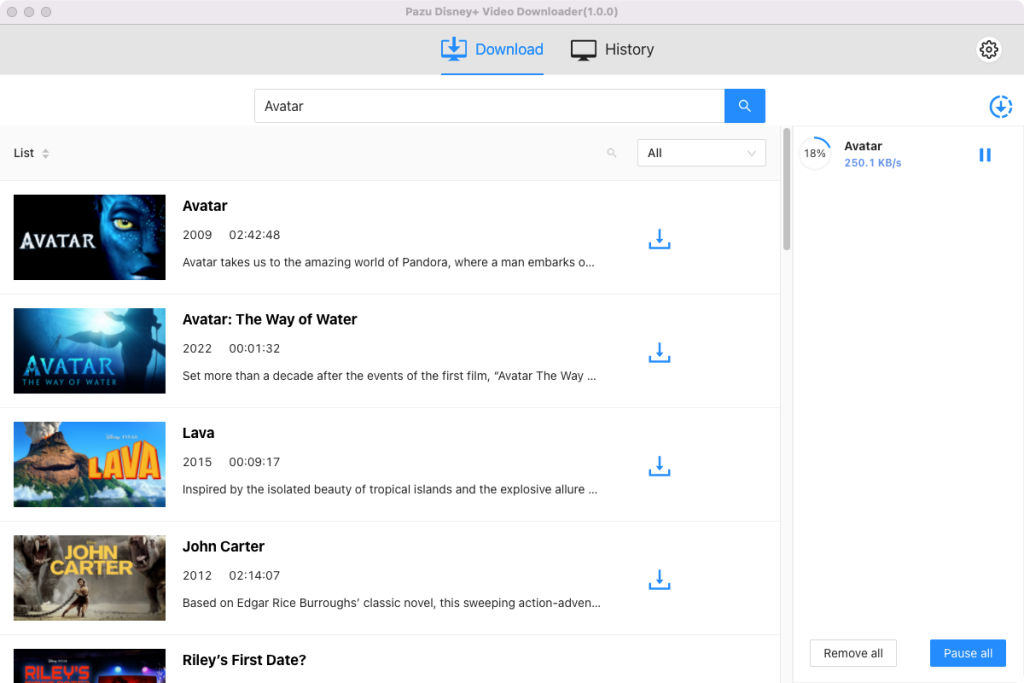Open the Avatar: The Way of Water thumbnail
1024x683 pixels.
[x=89, y=351]
